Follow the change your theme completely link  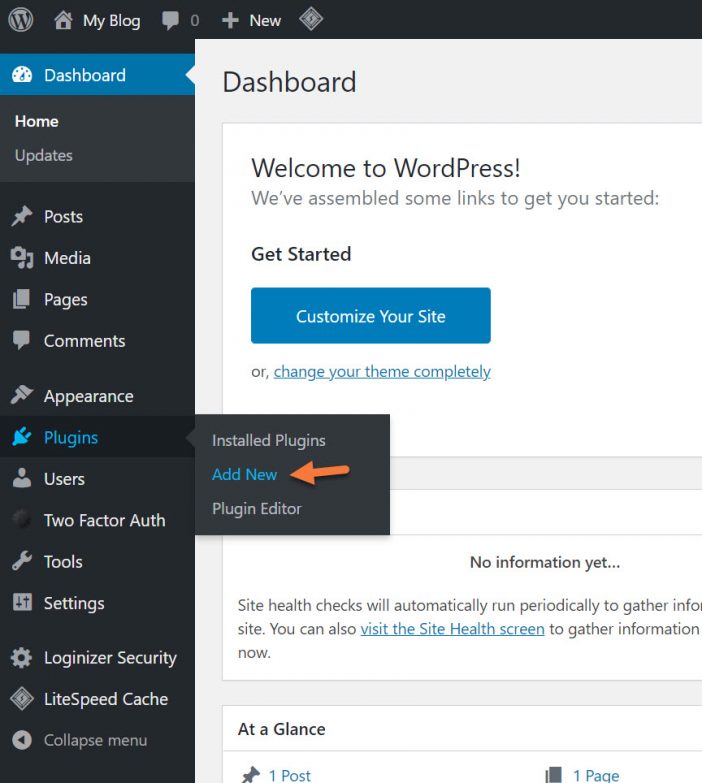(382, 371)
